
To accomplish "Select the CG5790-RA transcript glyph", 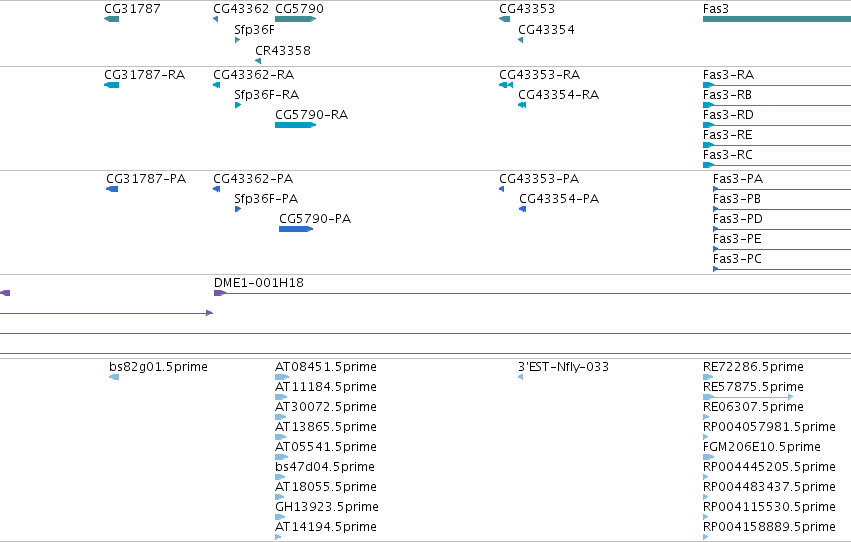I will tap(296, 125).
